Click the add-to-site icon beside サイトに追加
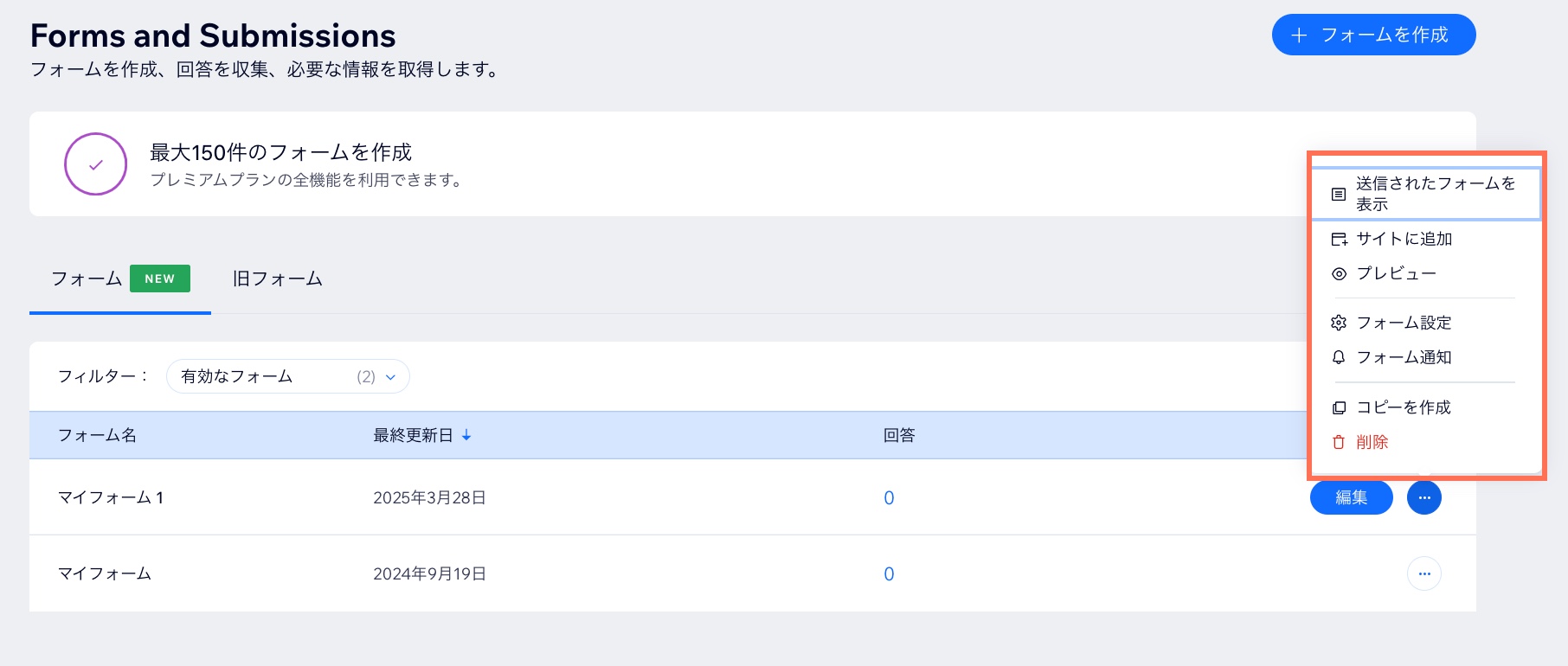Viewport: 1568px width, 666px height. coord(1339,239)
